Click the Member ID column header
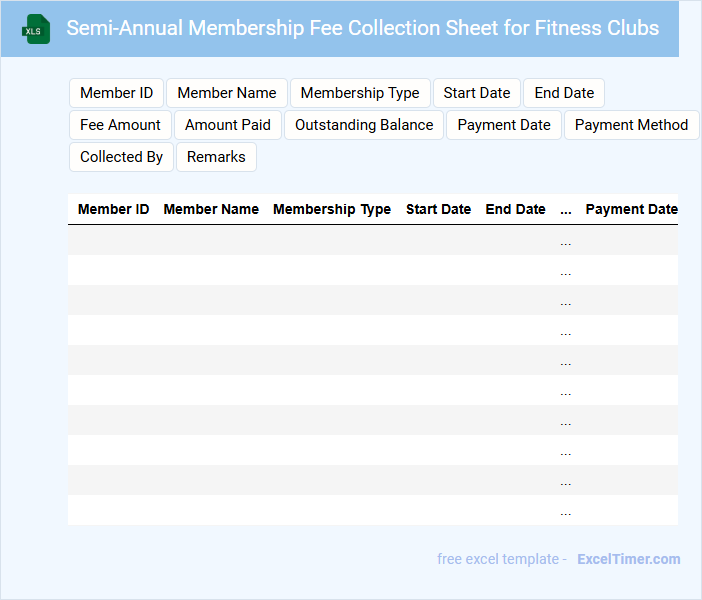This screenshot has width=702, height=600. pyautogui.click(x=113, y=209)
